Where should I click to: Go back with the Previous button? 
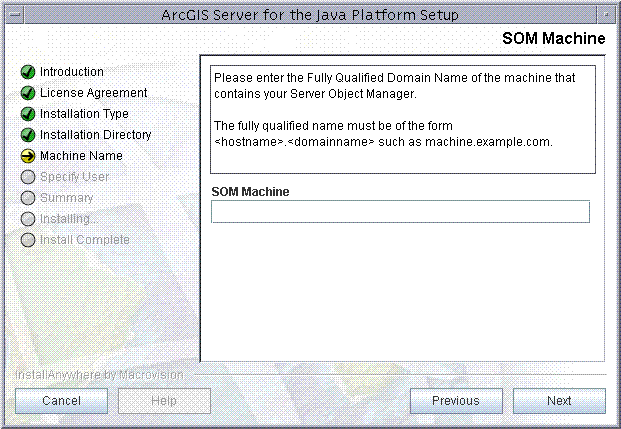click(456, 401)
